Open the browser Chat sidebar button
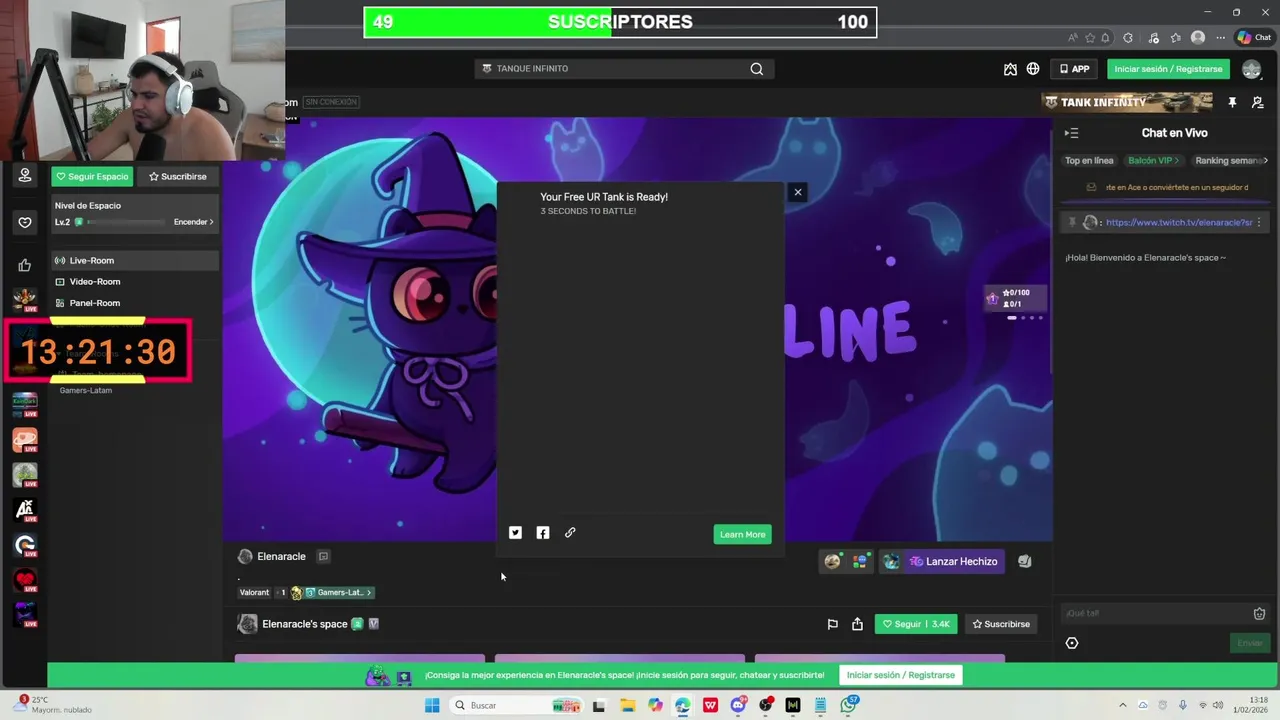The image size is (1280, 720). point(1254,38)
